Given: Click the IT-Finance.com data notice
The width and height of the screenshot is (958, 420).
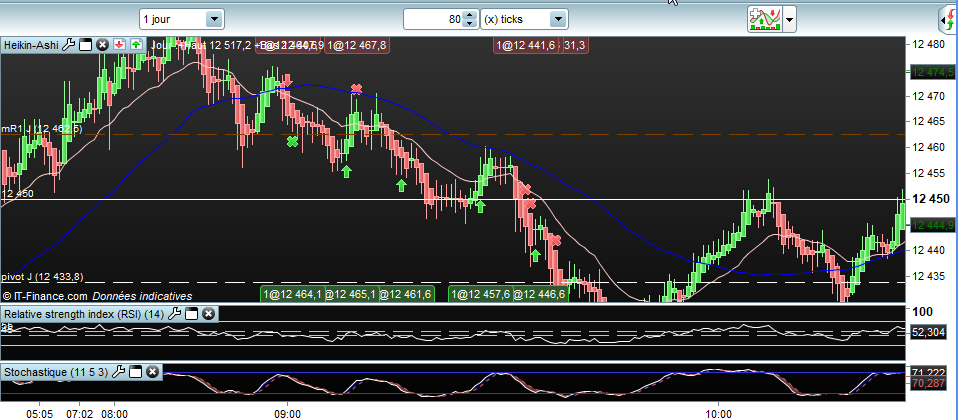Looking at the screenshot, I should click(x=98, y=296).
